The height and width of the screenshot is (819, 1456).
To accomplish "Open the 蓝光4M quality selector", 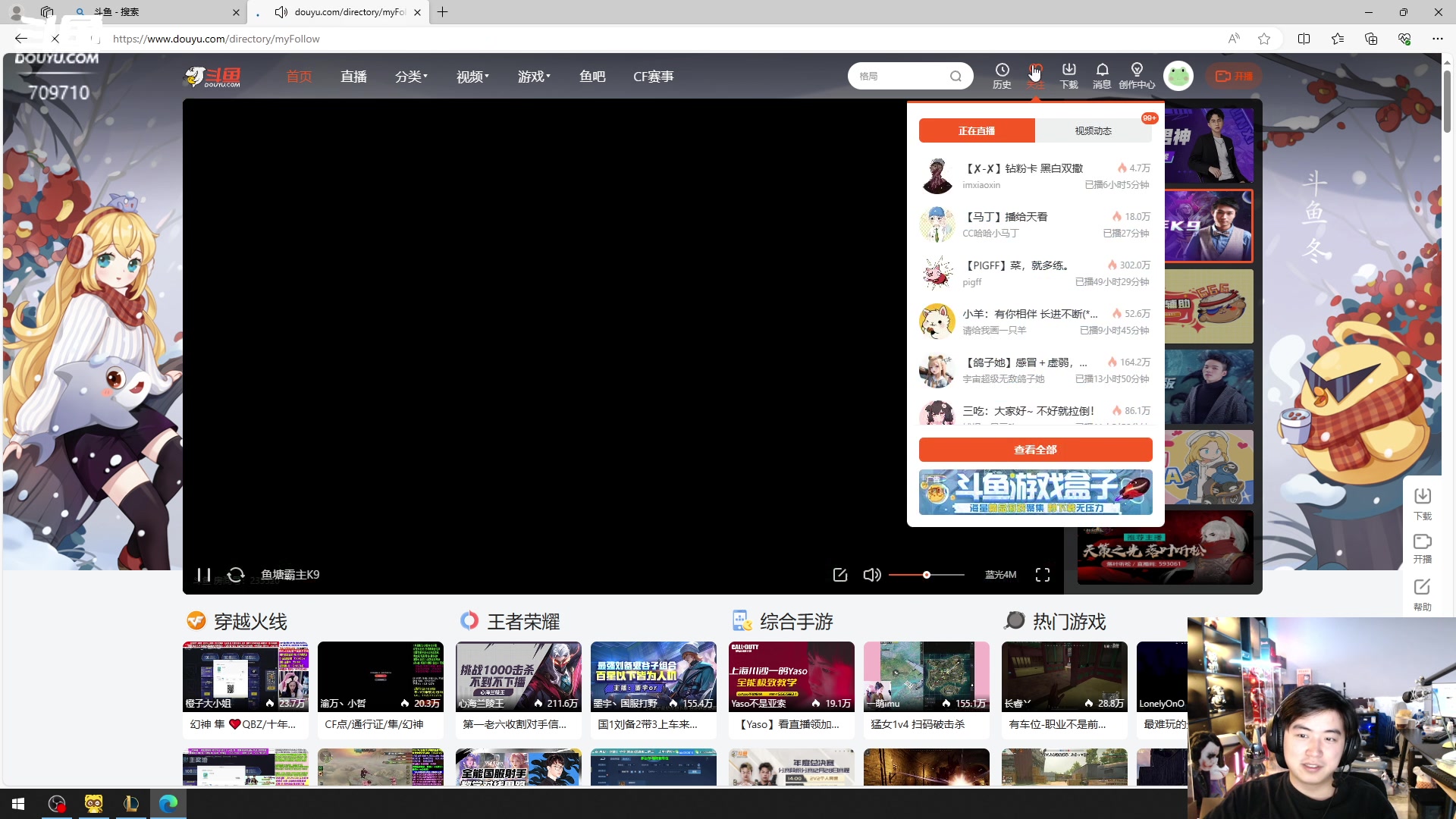I will click(x=1000, y=575).
